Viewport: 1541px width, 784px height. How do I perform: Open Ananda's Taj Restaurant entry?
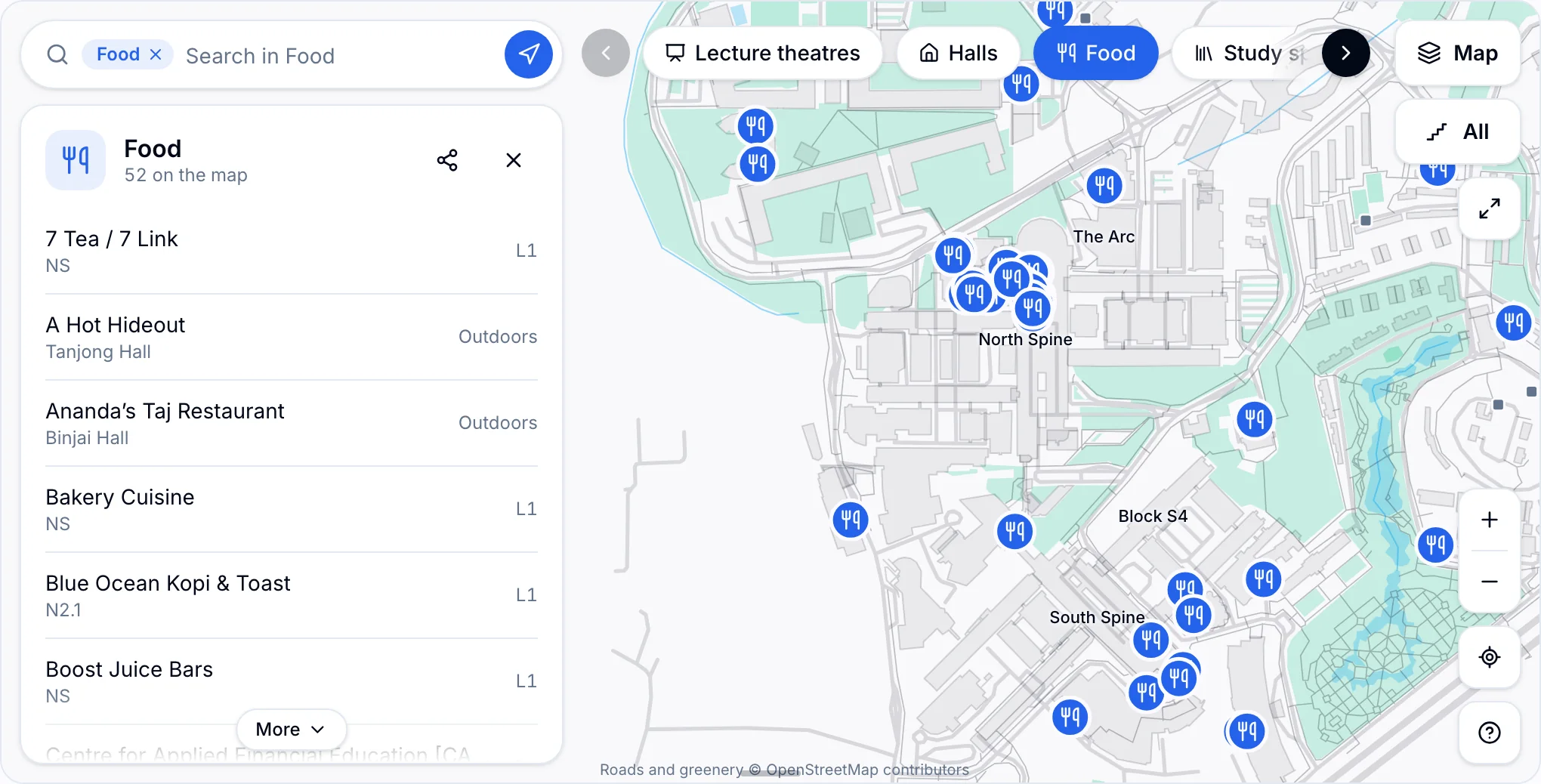(x=292, y=423)
